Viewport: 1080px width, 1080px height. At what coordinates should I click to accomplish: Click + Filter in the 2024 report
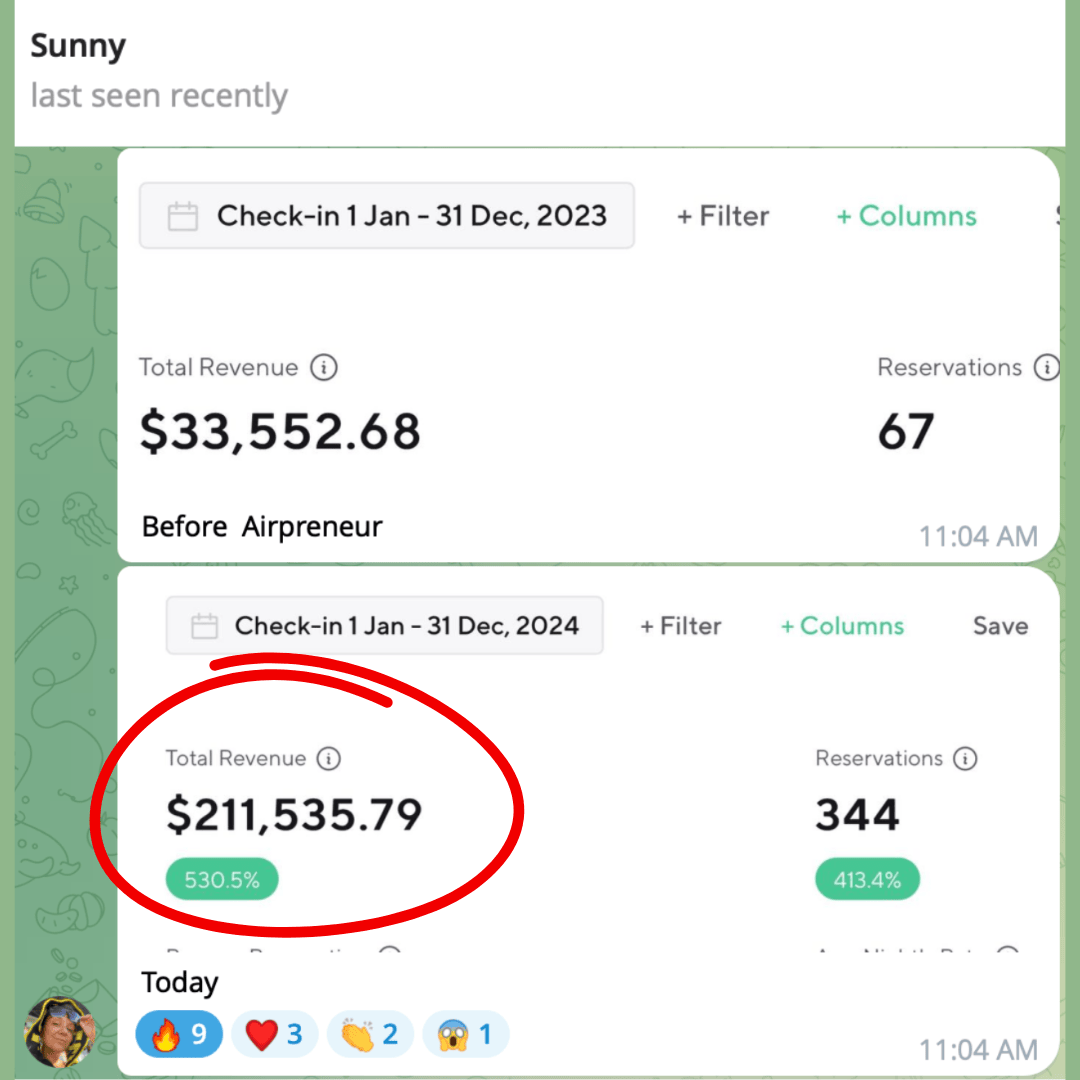coord(681,626)
